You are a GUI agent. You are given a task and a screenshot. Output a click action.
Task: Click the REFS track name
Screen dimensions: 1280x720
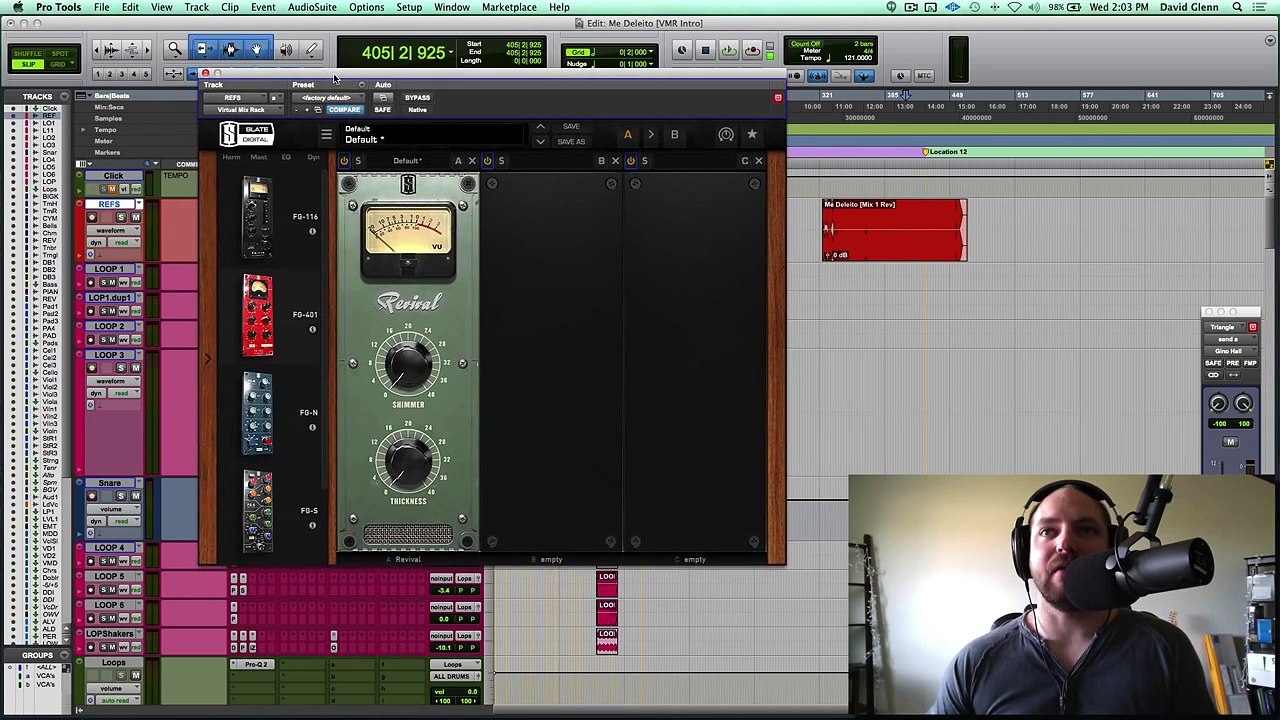pyautogui.click(x=110, y=204)
